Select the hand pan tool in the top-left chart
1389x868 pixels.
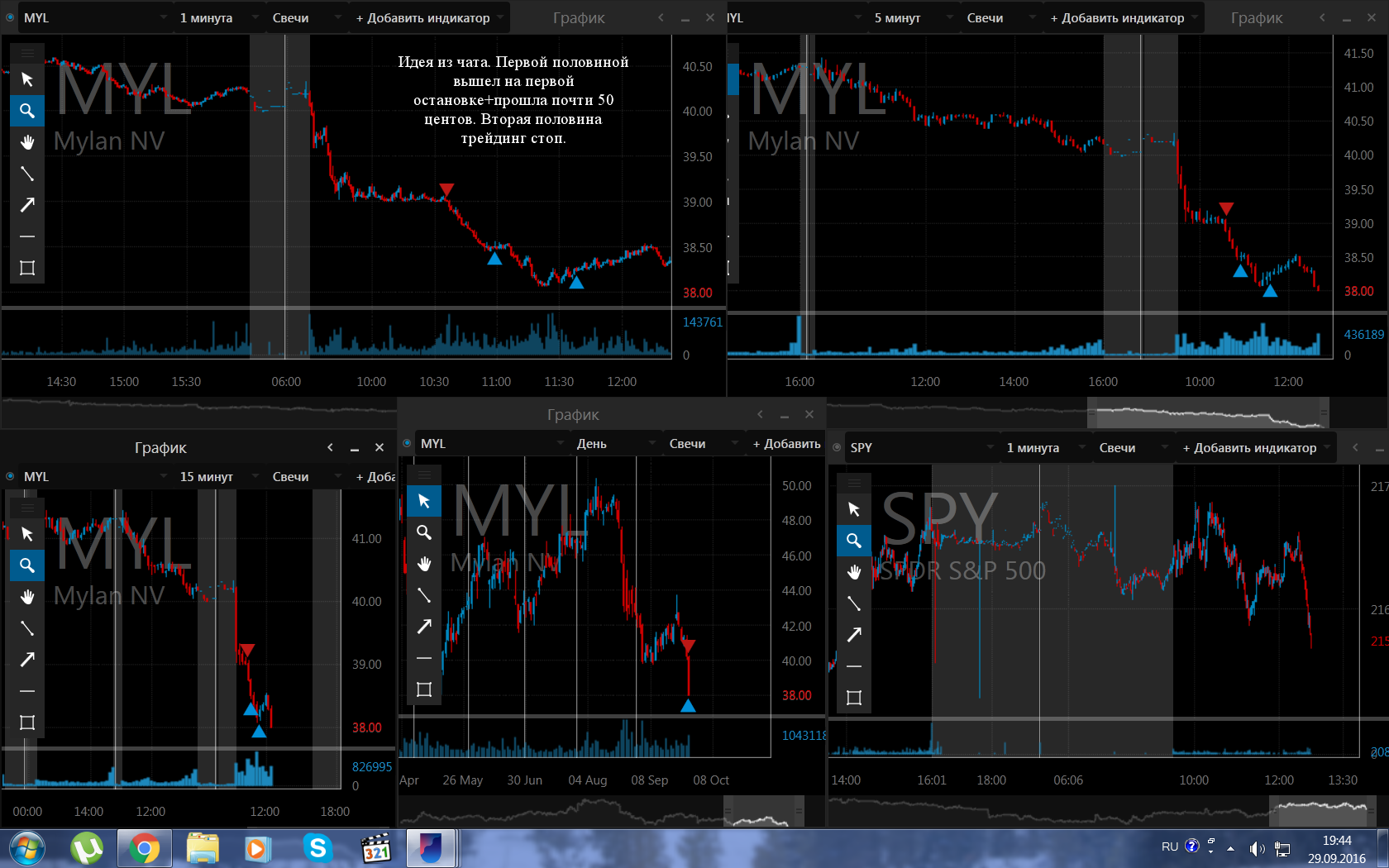[x=27, y=142]
